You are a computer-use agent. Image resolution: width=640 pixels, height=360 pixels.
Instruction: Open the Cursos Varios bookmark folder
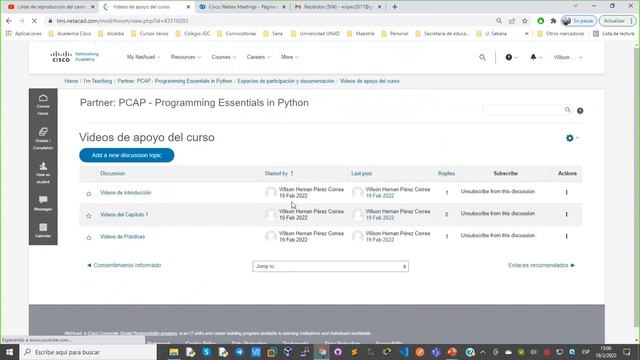pos(149,34)
